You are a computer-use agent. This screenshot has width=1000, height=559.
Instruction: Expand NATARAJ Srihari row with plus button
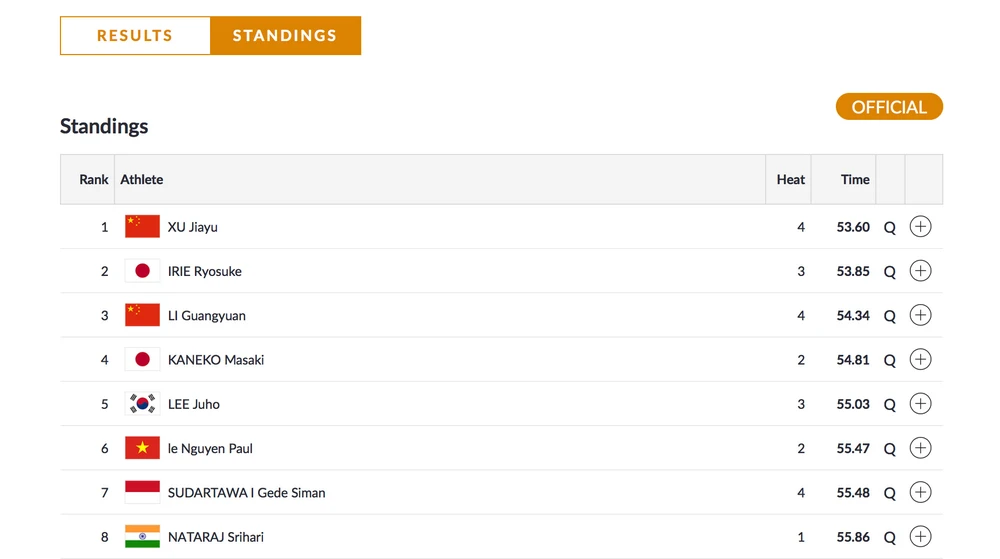[920, 537]
